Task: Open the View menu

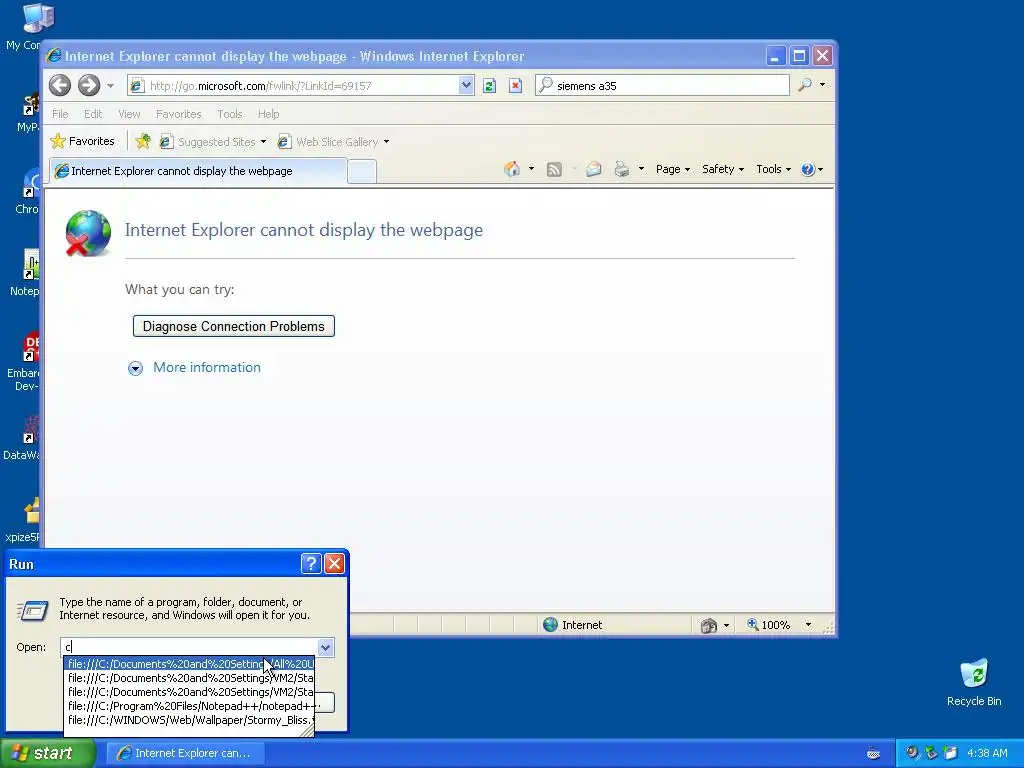Action: [129, 114]
